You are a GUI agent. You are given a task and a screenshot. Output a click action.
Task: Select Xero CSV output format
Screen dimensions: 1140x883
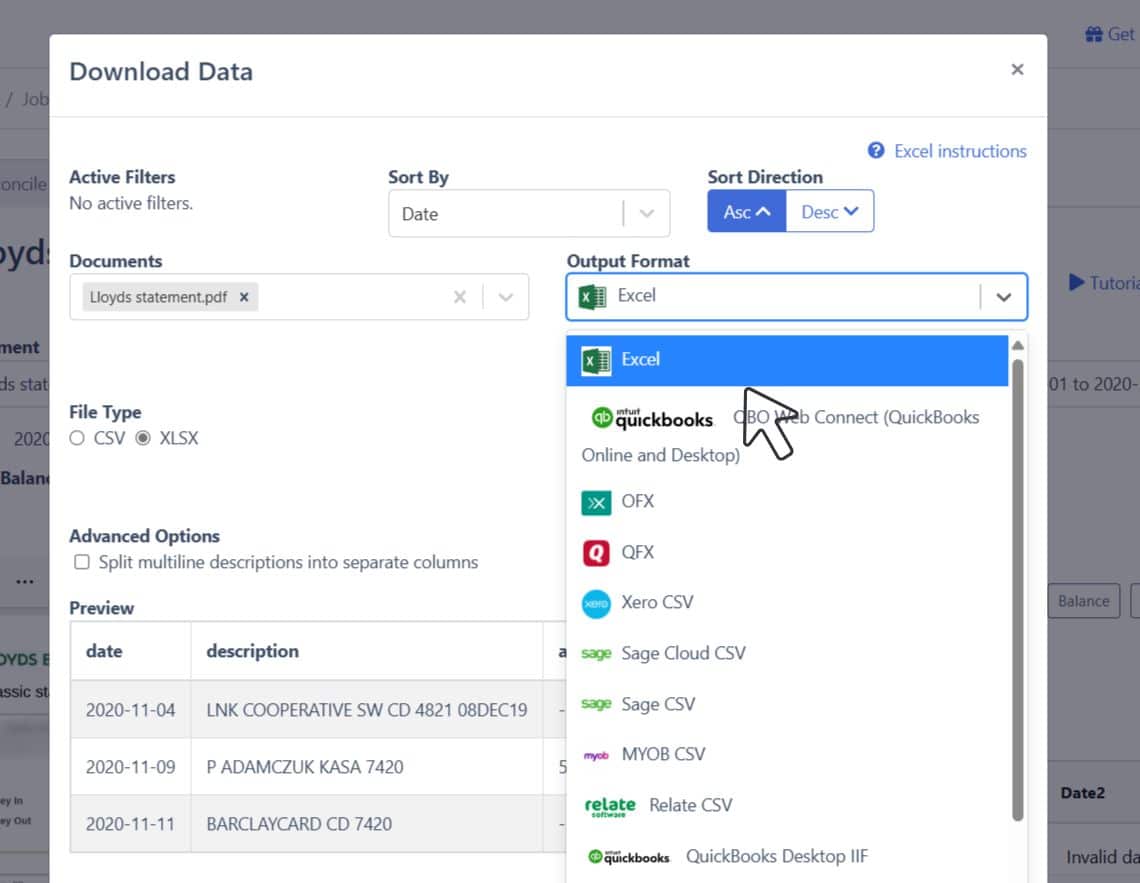point(787,603)
